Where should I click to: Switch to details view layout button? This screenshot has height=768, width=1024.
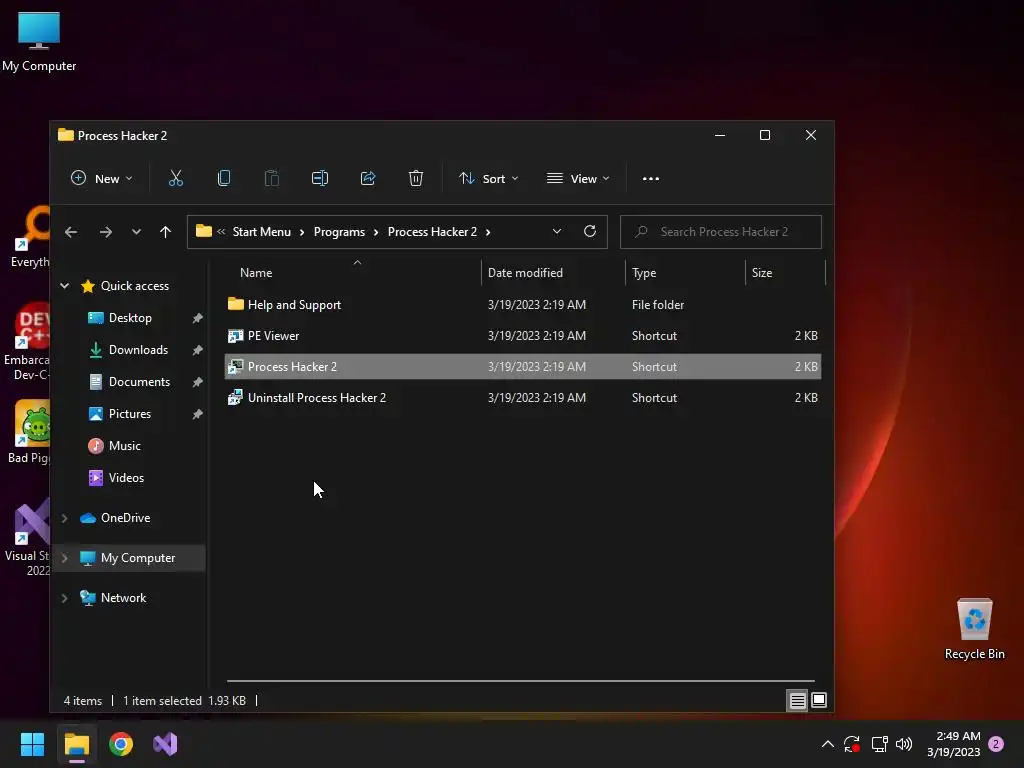[797, 701]
